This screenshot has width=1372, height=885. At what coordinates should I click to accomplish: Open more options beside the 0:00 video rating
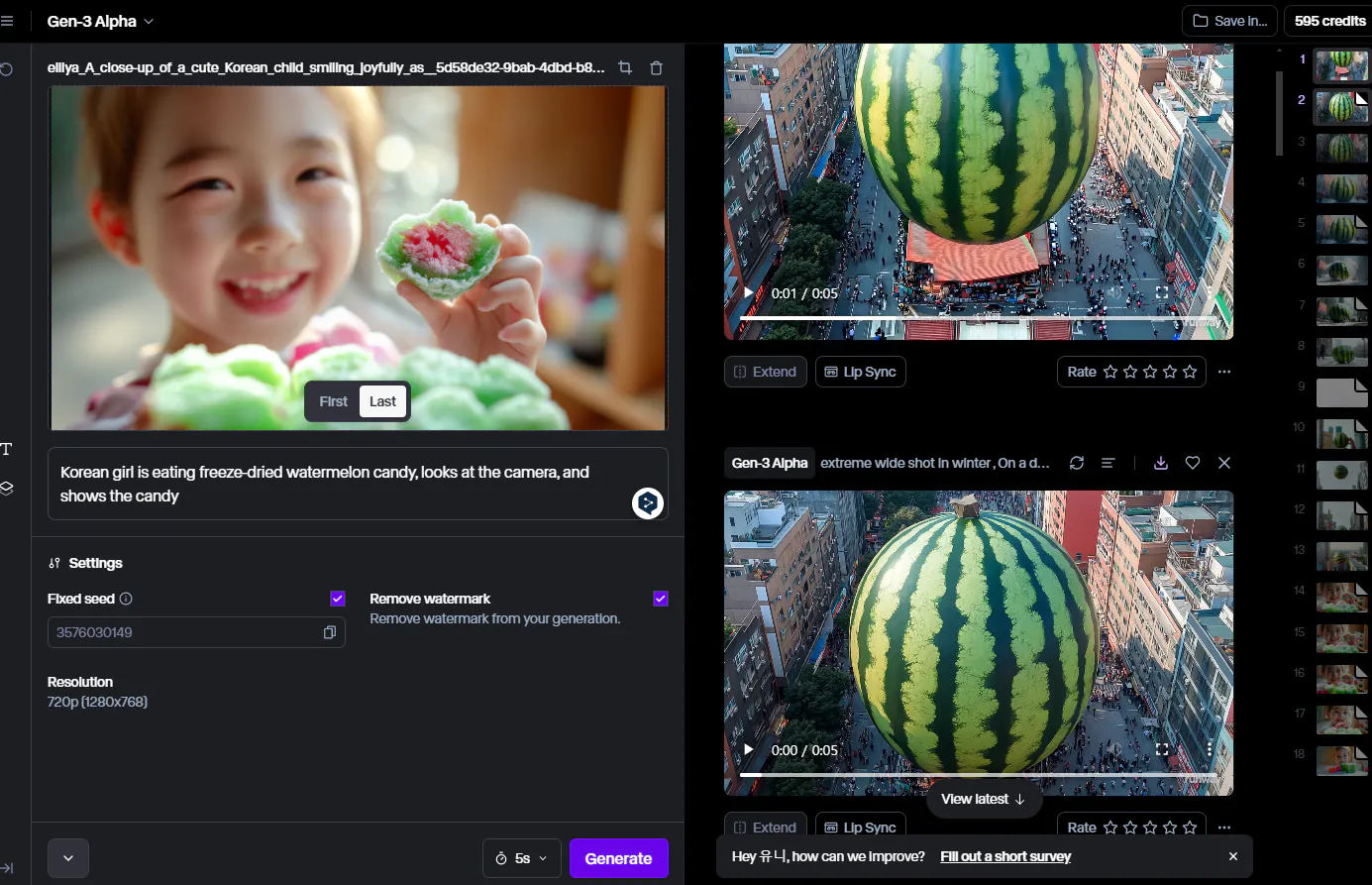pos(1224,828)
